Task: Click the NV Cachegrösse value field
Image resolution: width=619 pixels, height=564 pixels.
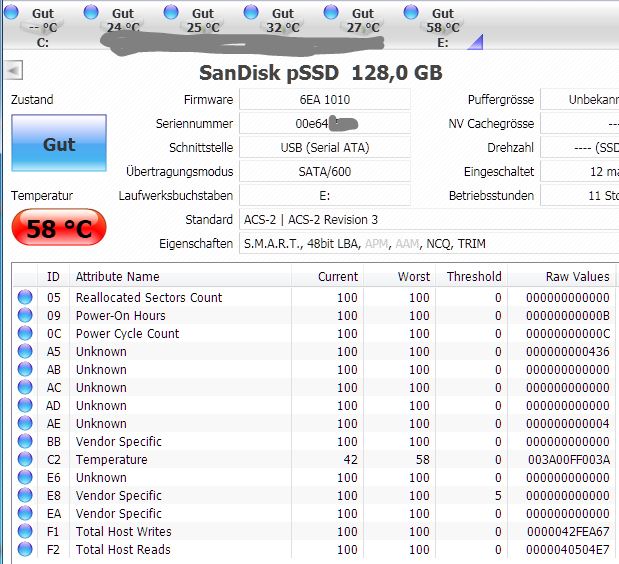Action: pyautogui.click(x=580, y=124)
